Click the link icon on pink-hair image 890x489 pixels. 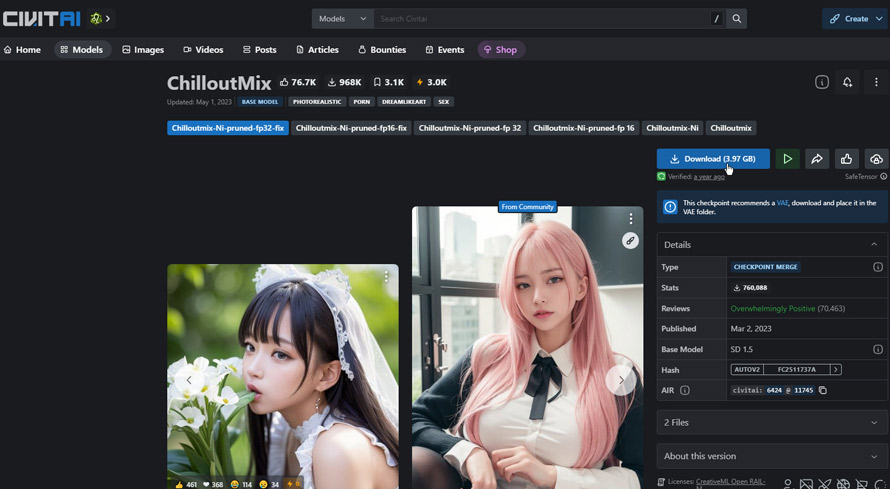click(630, 240)
